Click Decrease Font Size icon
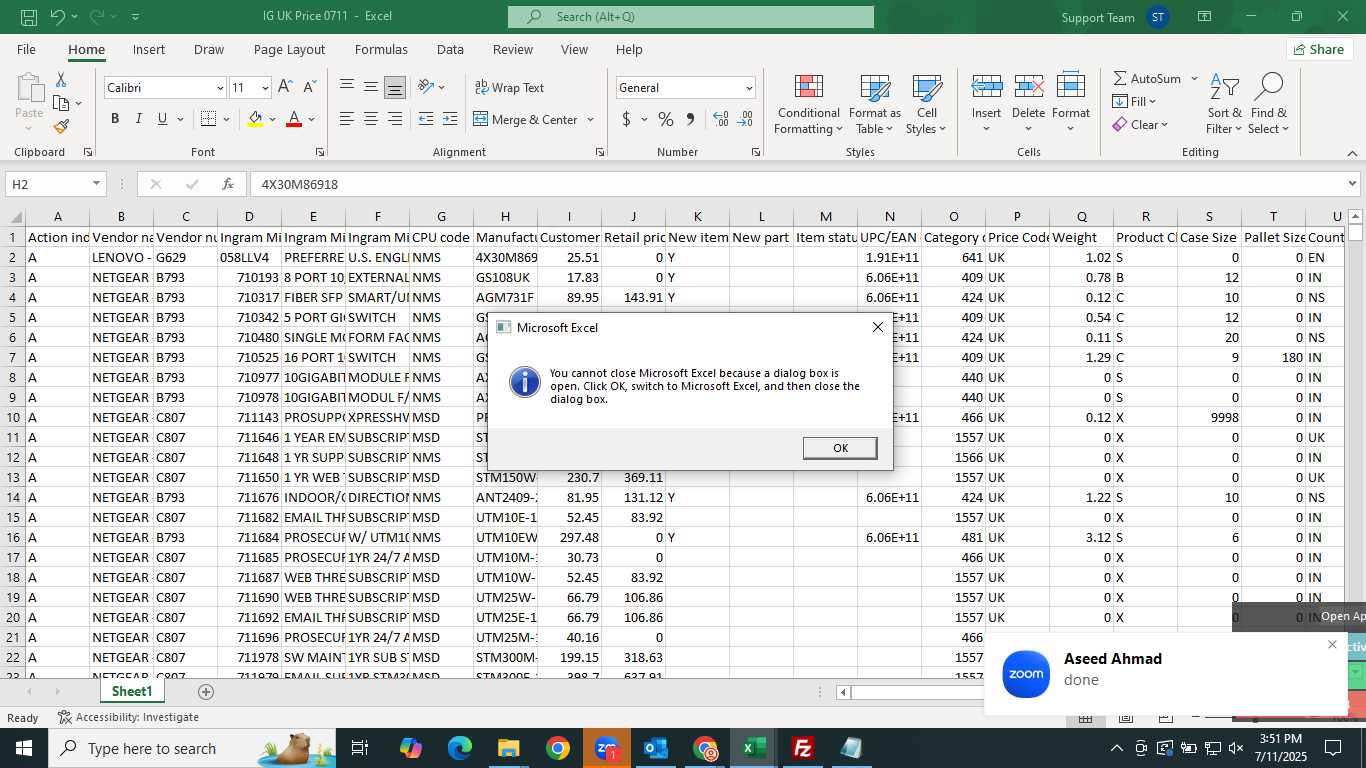Screen dimensions: 1366x768 (x=311, y=88)
